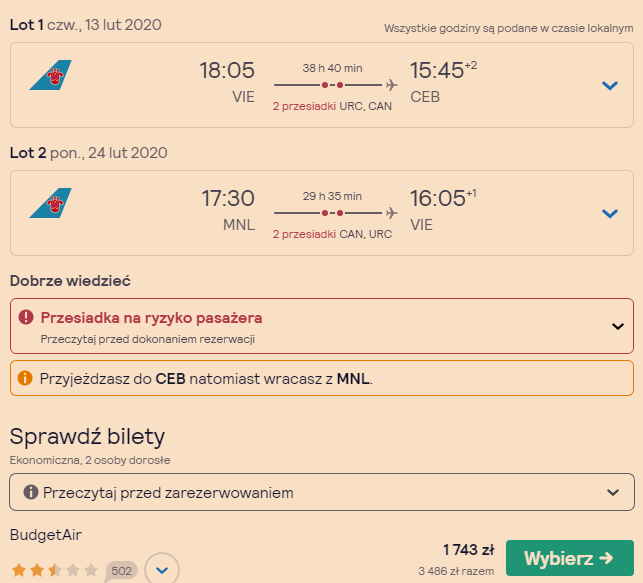Click the airplane icon on Lot 1 route
Image resolution: width=643 pixels, height=583 pixels.
coord(392,85)
